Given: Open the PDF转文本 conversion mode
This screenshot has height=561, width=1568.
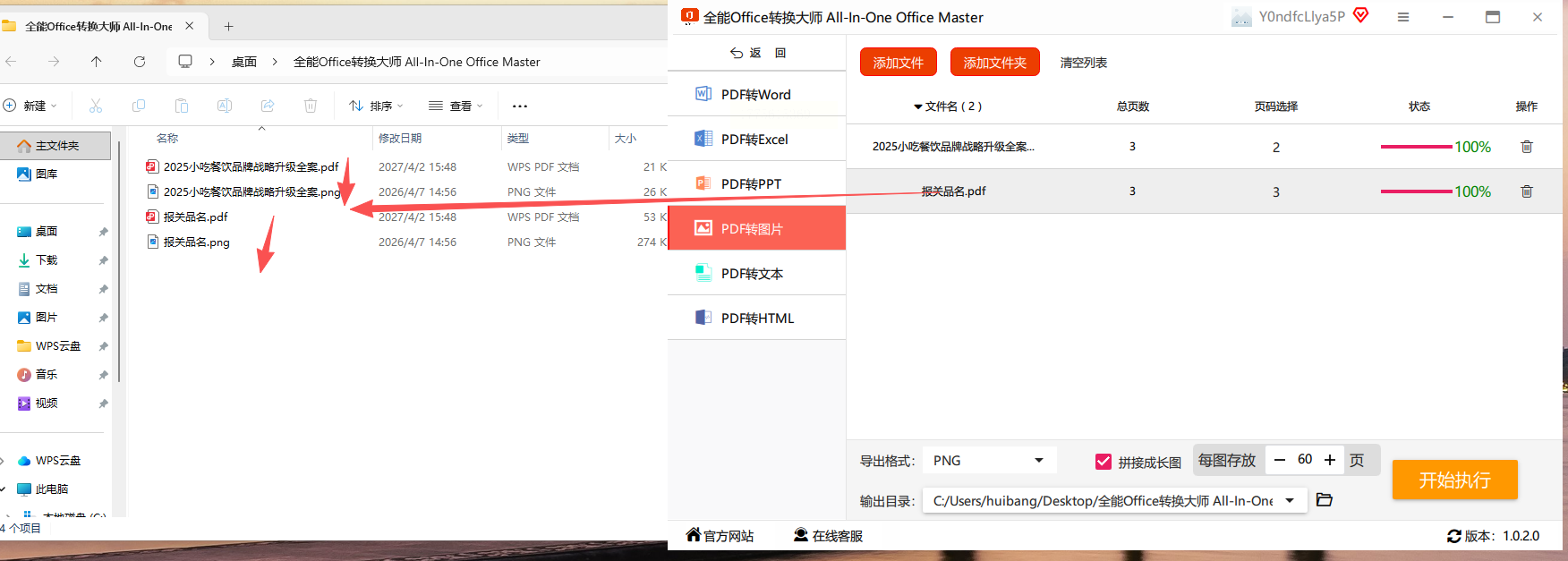Looking at the screenshot, I should tap(756, 273).
